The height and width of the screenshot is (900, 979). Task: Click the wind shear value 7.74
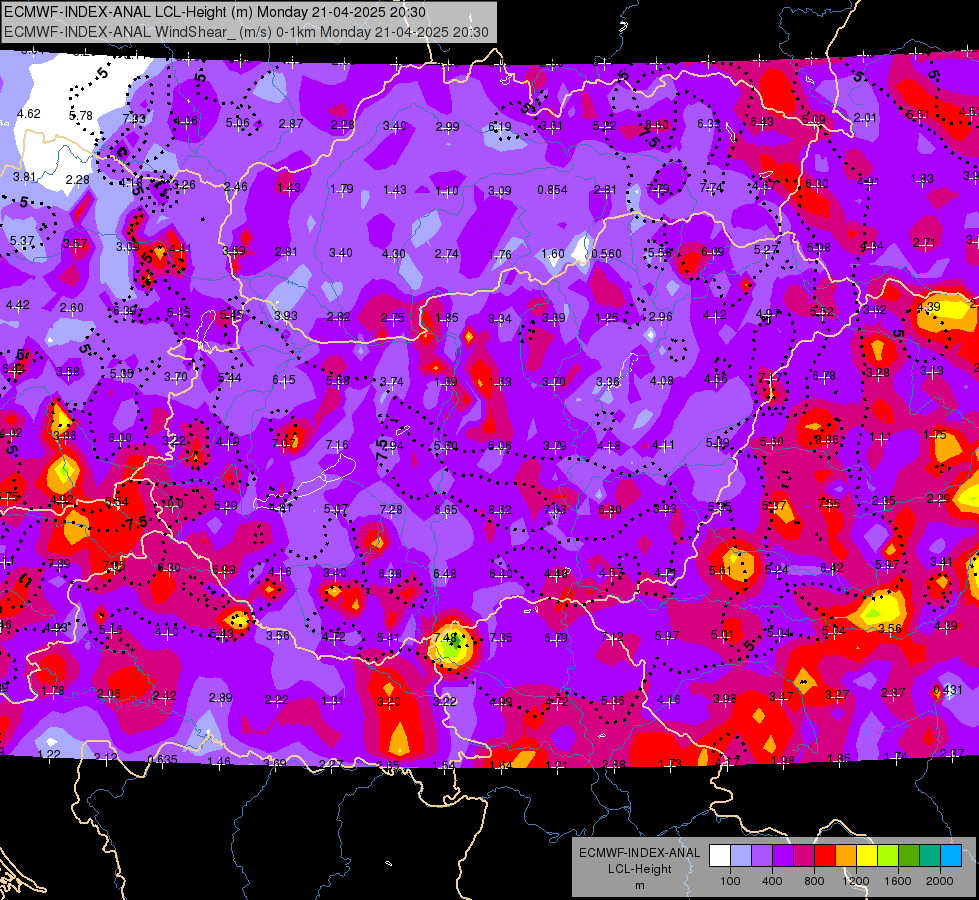coord(712,187)
